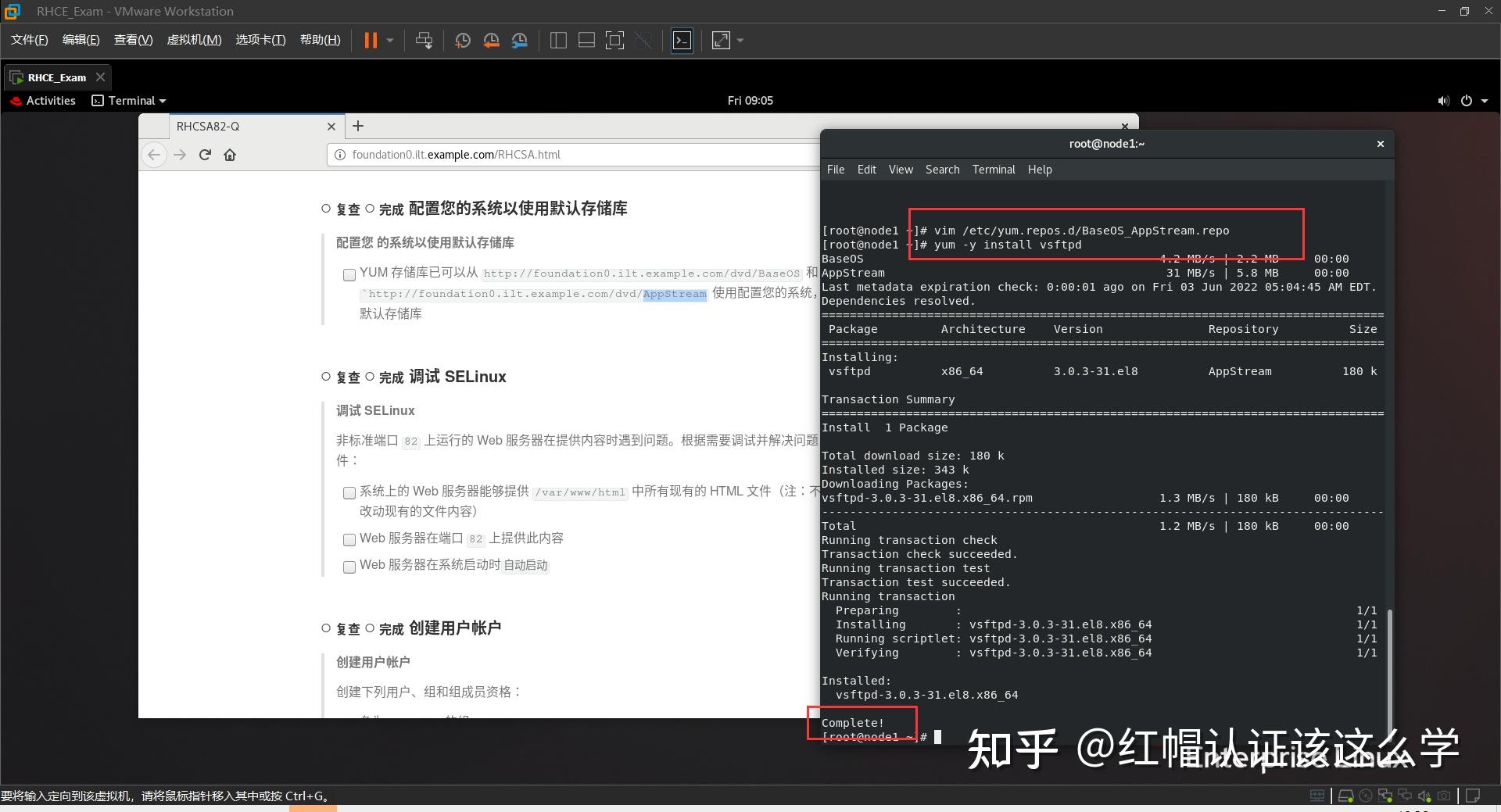Take a new snapshot of the VM

coord(462,40)
